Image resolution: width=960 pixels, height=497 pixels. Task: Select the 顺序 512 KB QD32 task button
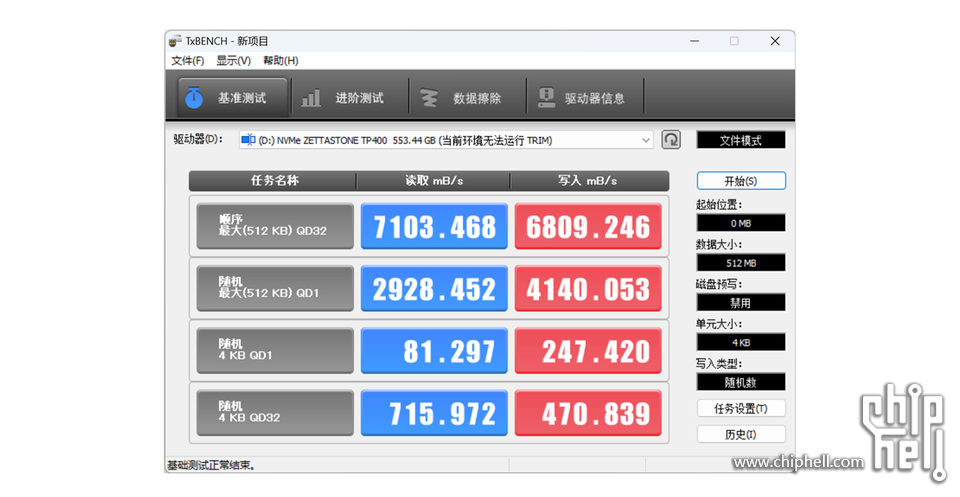click(275, 226)
